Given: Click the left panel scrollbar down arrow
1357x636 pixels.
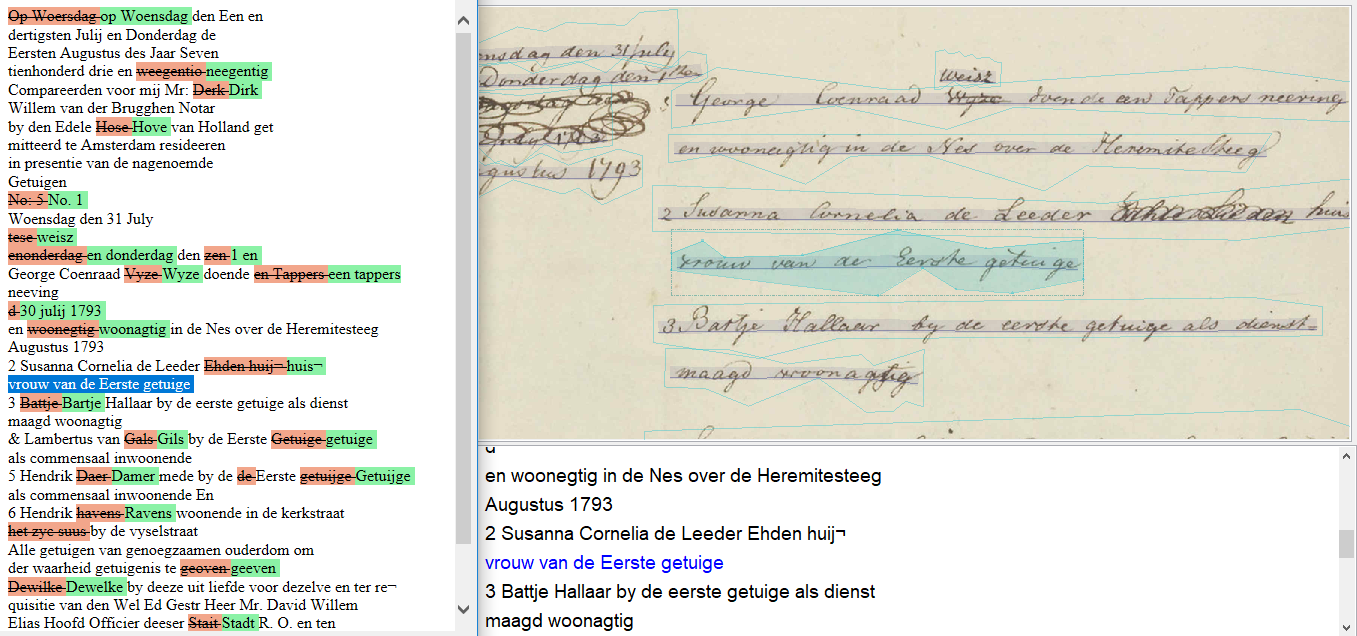Looking at the screenshot, I should coord(463,608).
